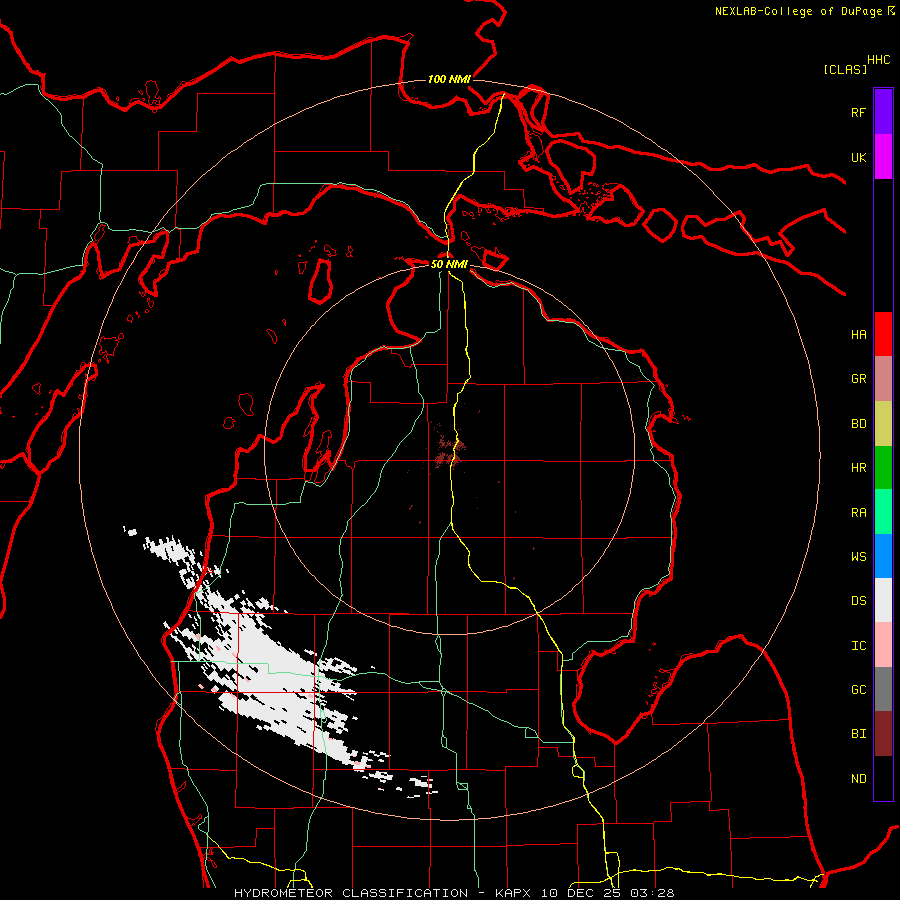Viewport: 900px width, 900px height.
Task: Click the GC gray legend swatch
Action: click(x=883, y=689)
